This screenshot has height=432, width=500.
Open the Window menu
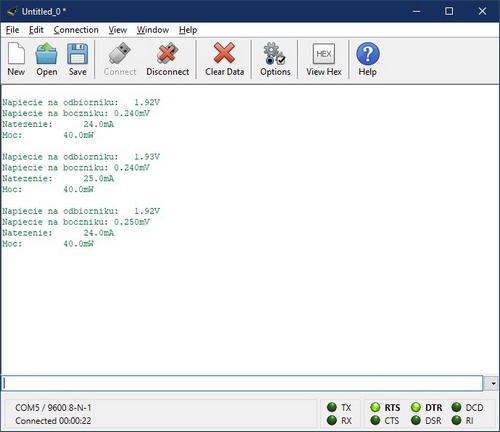tap(153, 30)
